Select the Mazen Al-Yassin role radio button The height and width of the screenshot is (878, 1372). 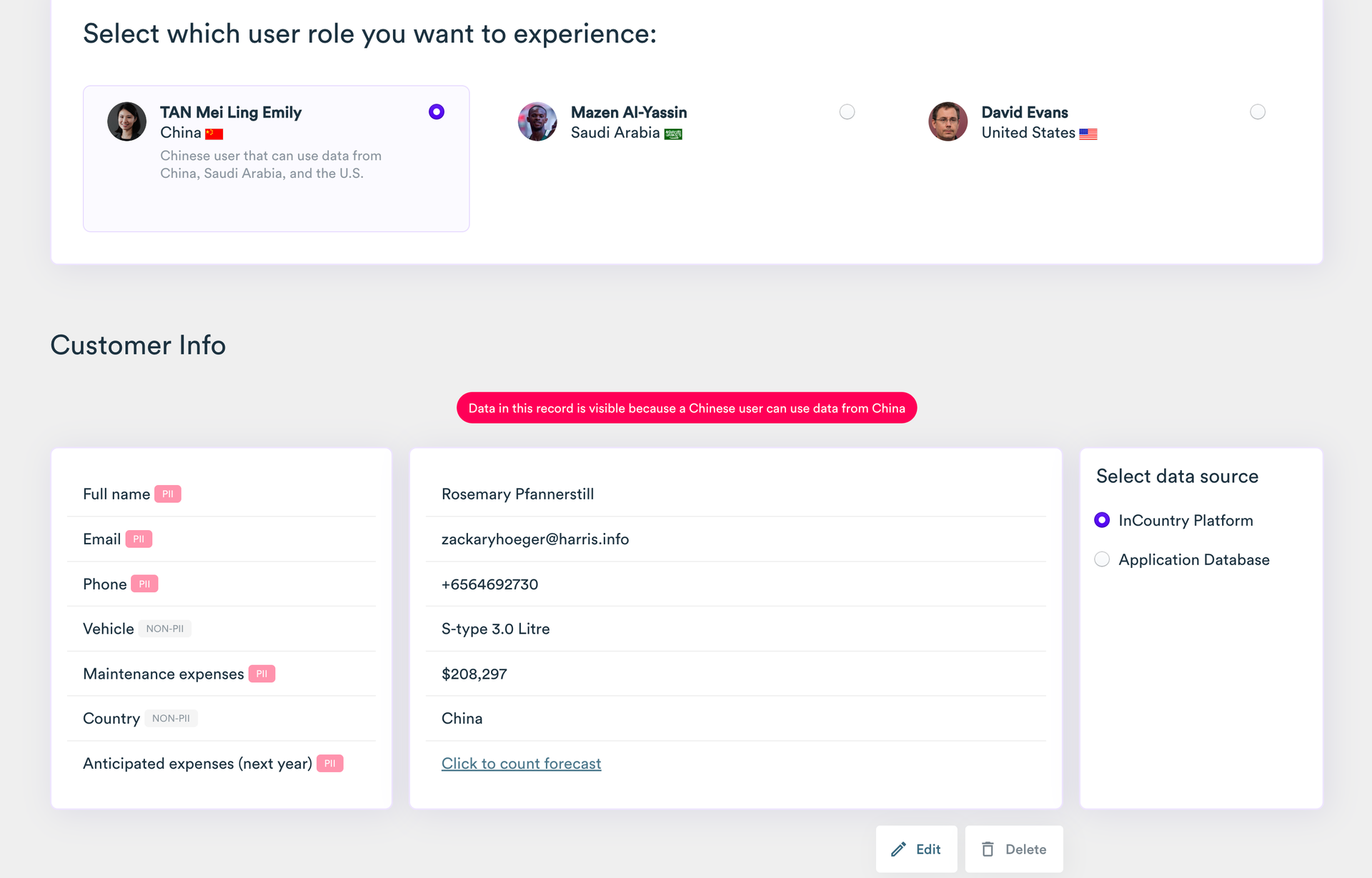coord(847,112)
